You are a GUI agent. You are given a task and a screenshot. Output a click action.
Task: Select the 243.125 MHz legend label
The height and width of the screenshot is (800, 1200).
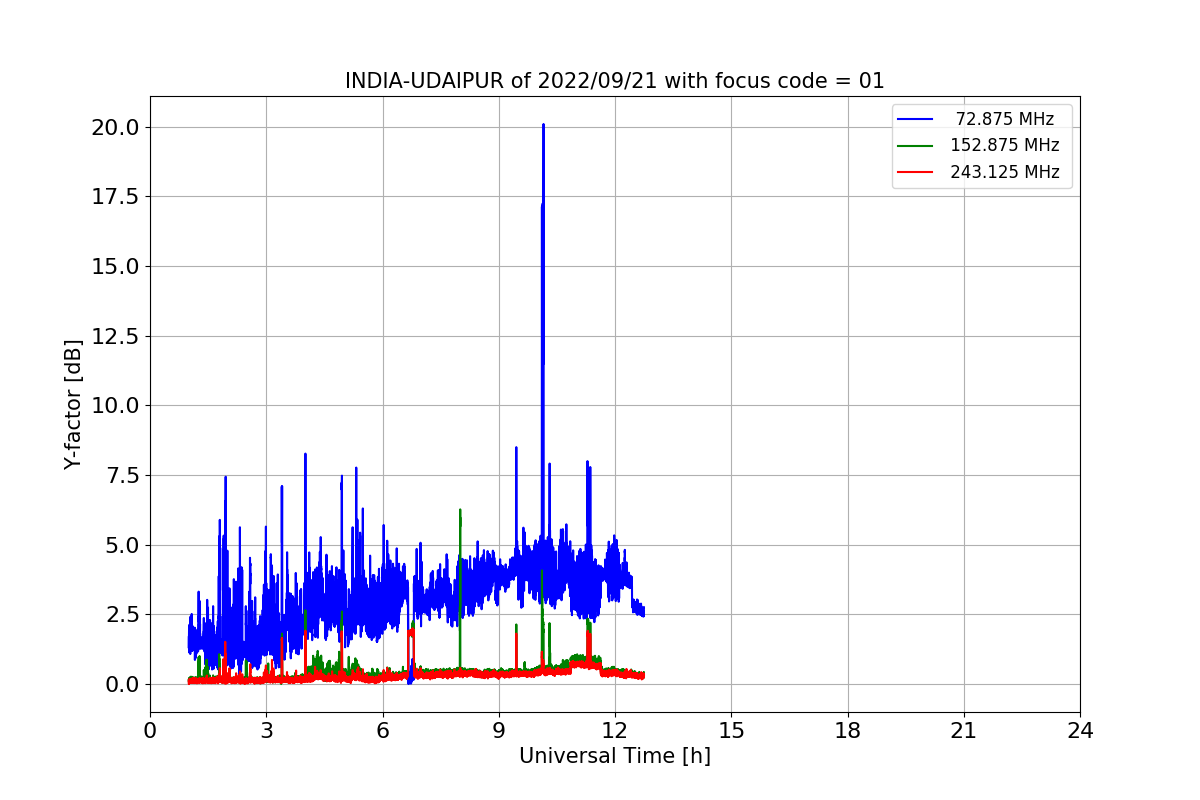(x=1004, y=172)
